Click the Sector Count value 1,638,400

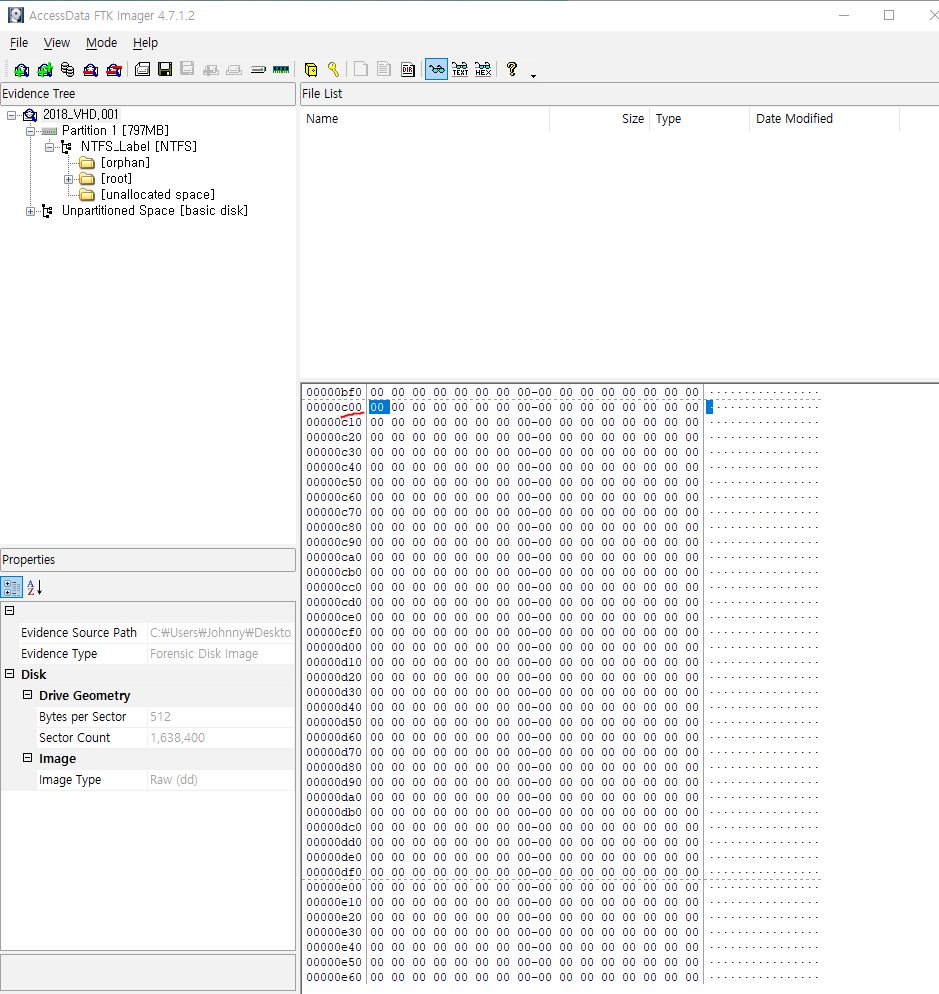178,737
